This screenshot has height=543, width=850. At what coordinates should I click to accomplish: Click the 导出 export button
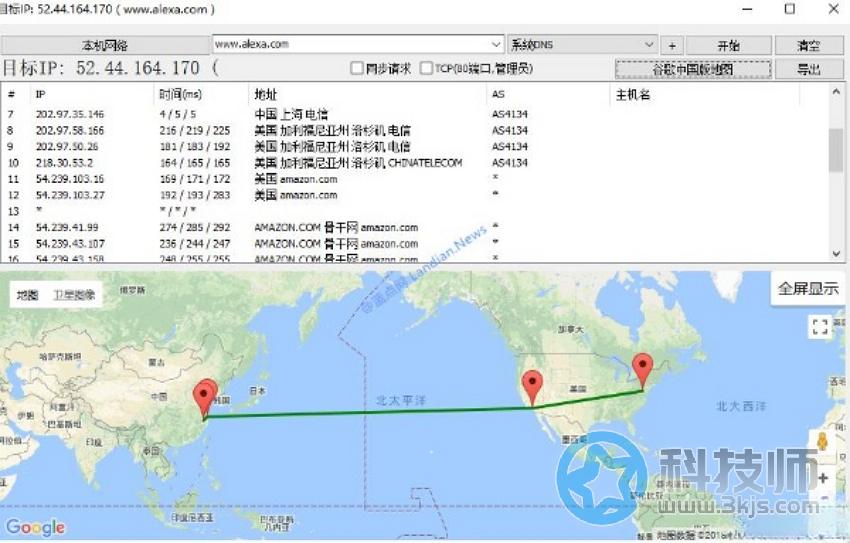coord(808,69)
